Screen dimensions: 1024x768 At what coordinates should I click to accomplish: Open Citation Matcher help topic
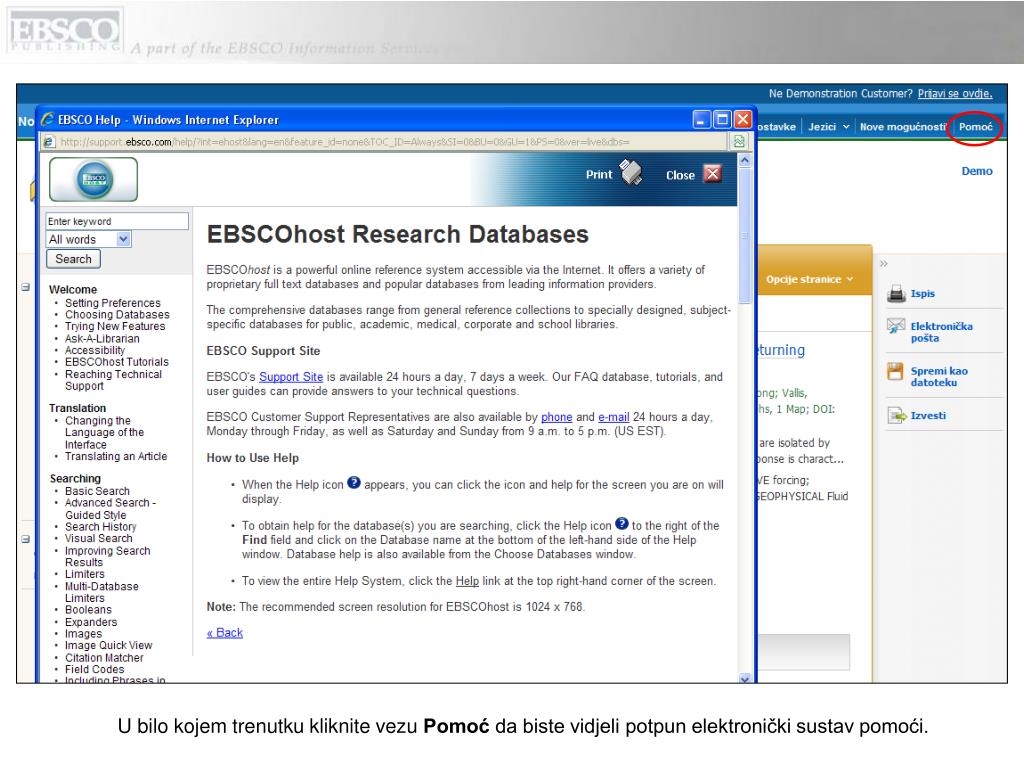click(104, 658)
